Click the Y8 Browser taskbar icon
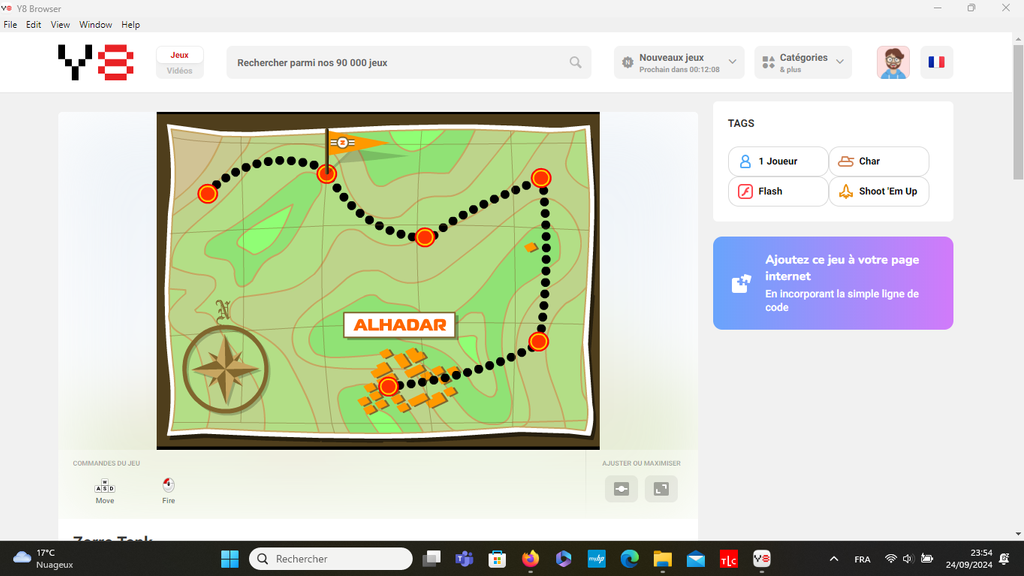 click(x=761, y=559)
